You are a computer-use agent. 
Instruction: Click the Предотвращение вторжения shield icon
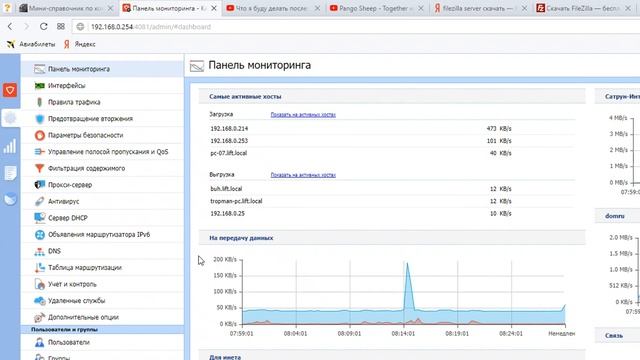(x=40, y=119)
